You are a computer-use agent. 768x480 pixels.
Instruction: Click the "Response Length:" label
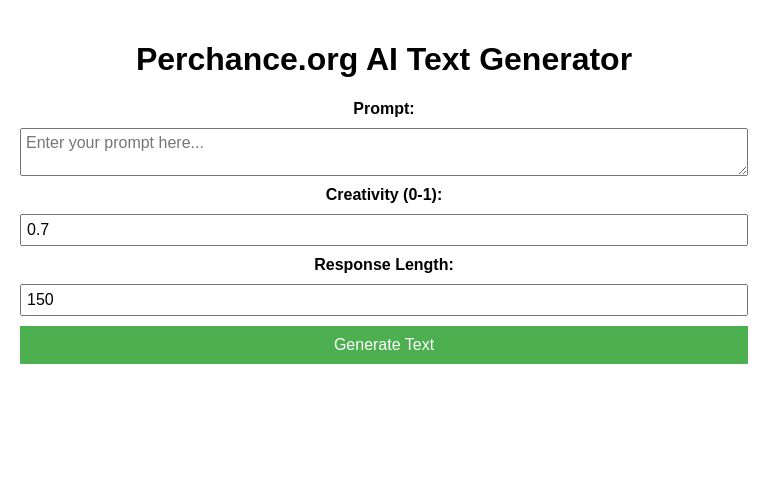[384, 265]
